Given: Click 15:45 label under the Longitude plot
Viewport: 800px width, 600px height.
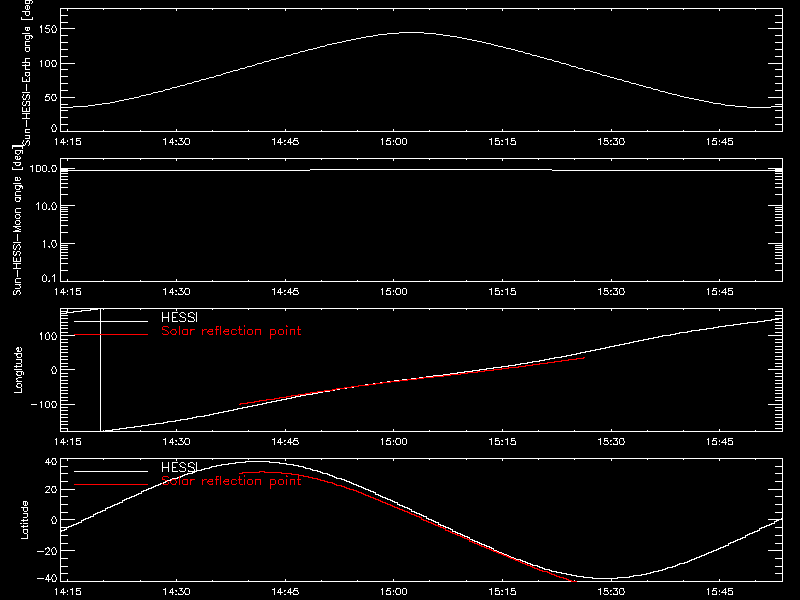Looking at the screenshot, I should click(x=719, y=442).
